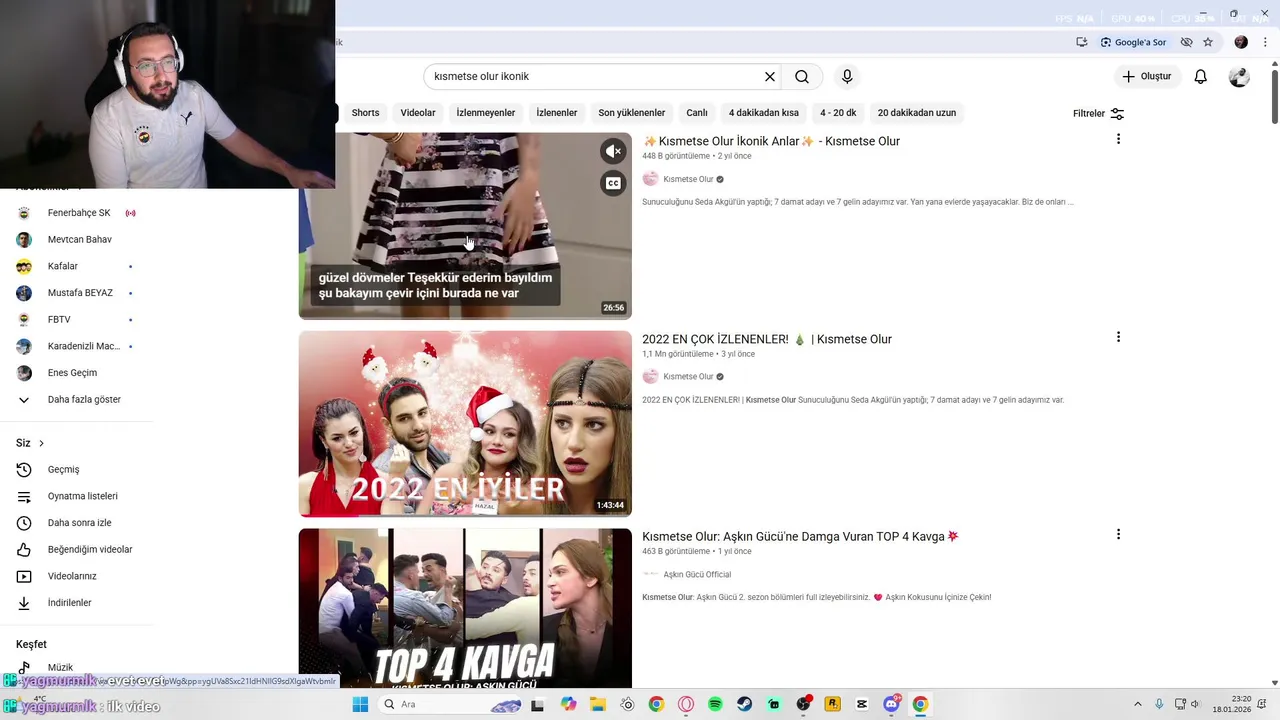1280x720 pixels.
Task: Click the taskbar Ara search box
Action: 452,704
